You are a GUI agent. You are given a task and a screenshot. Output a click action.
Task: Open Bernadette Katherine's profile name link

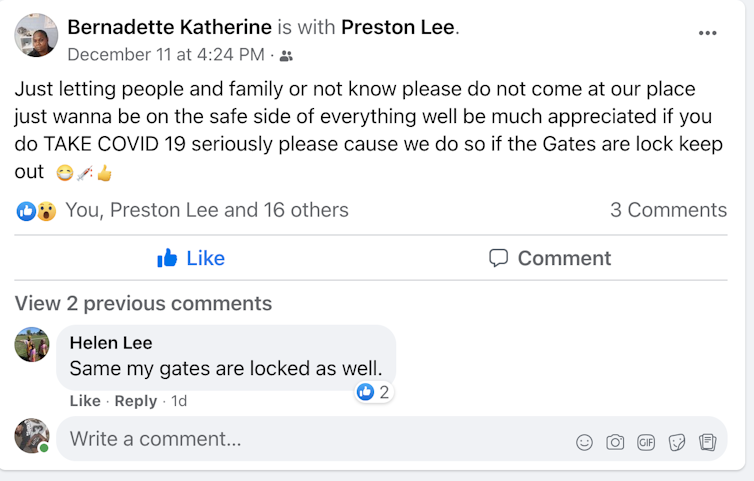pyautogui.click(x=169, y=27)
